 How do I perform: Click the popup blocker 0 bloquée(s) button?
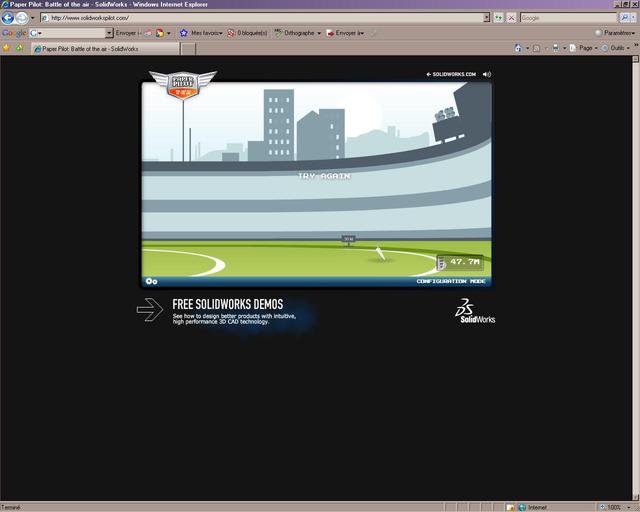pyautogui.click(x=247, y=33)
